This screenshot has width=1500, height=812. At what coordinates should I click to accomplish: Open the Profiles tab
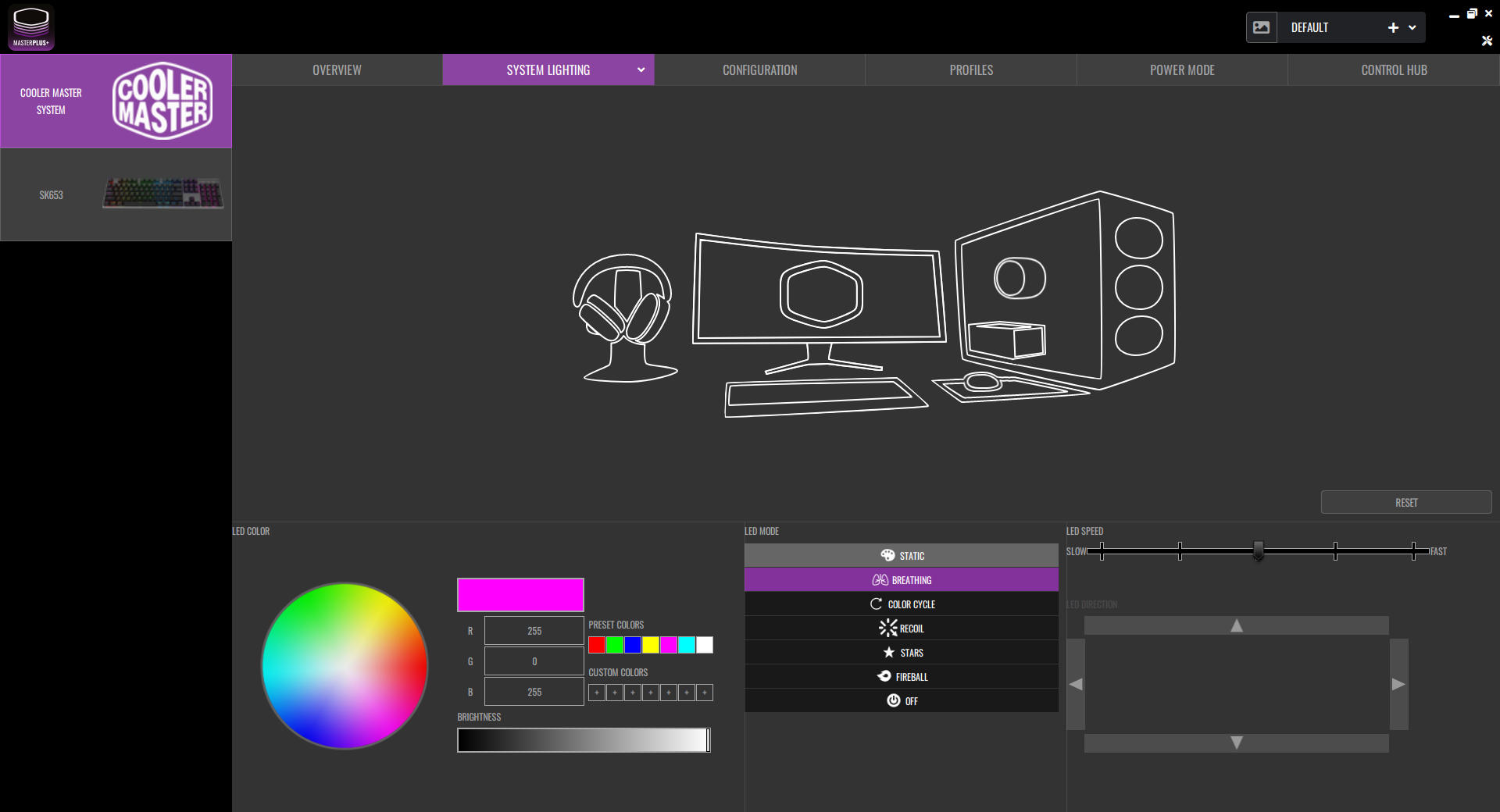click(971, 70)
